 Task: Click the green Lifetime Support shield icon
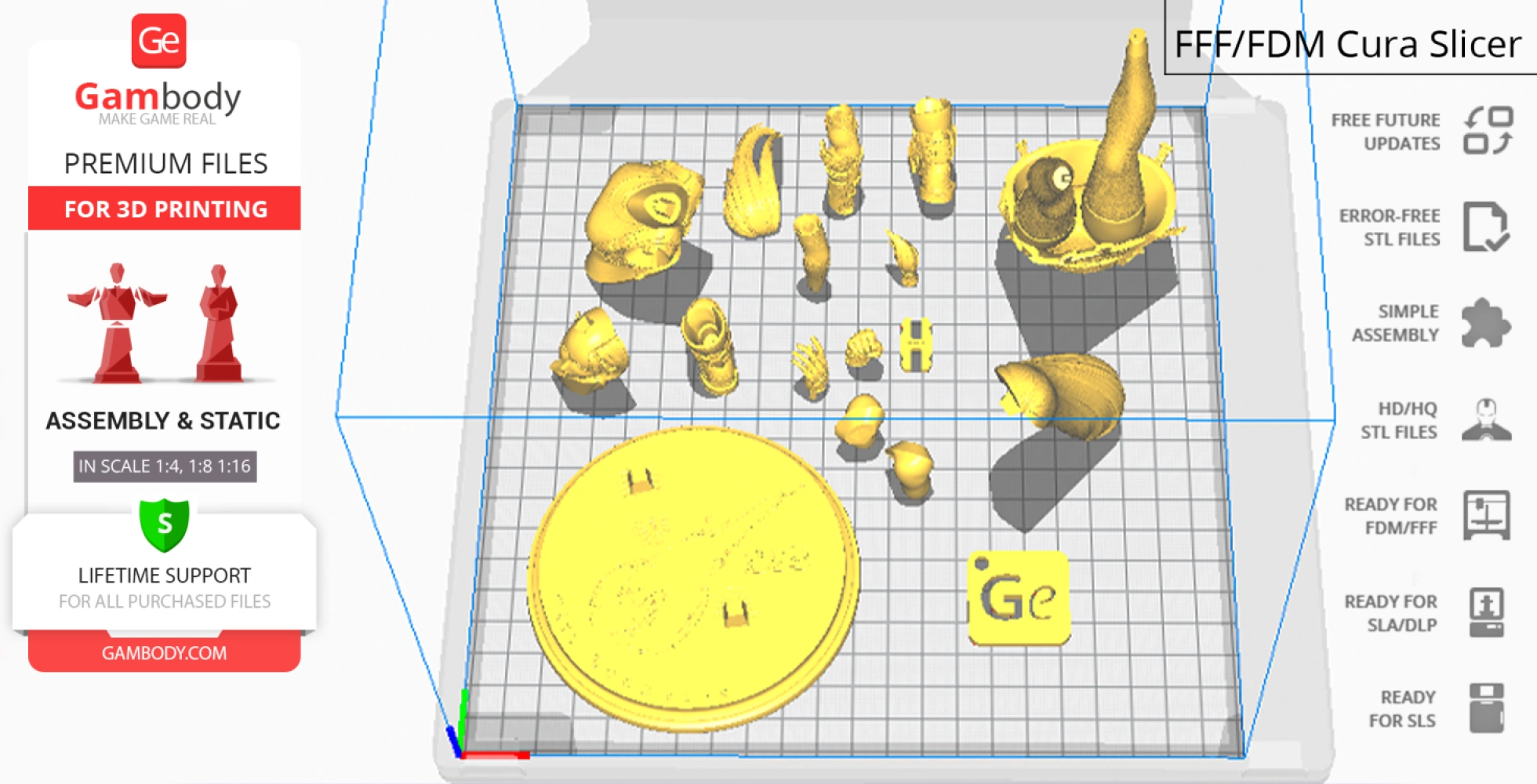165,524
